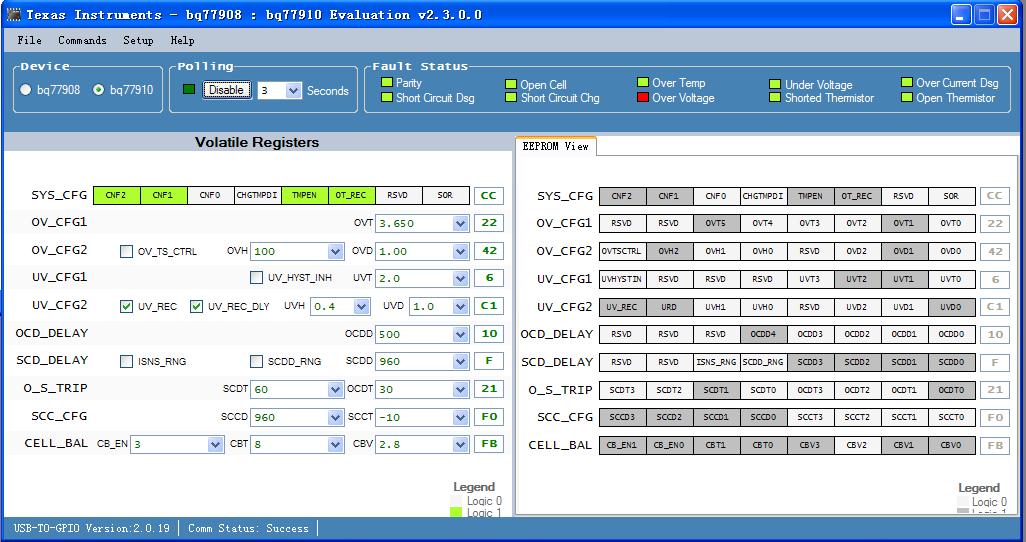1026x542 pixels.
Task: Toggle the ISNS_RNG checkbox
Action: [x=127, y=361]
